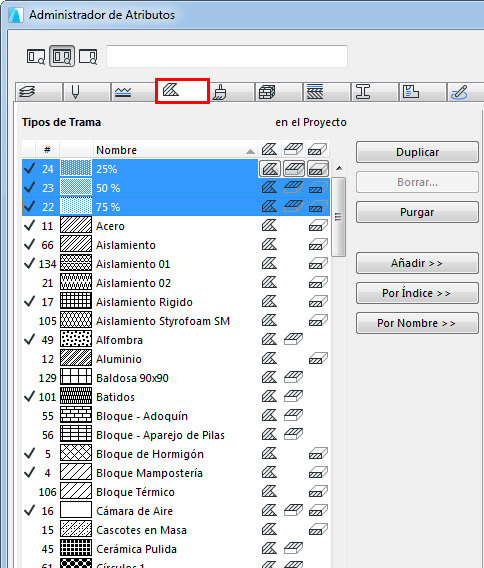
Task: Click cut fill icon for Bloque de Hormigón
Action: coord(318,454)
